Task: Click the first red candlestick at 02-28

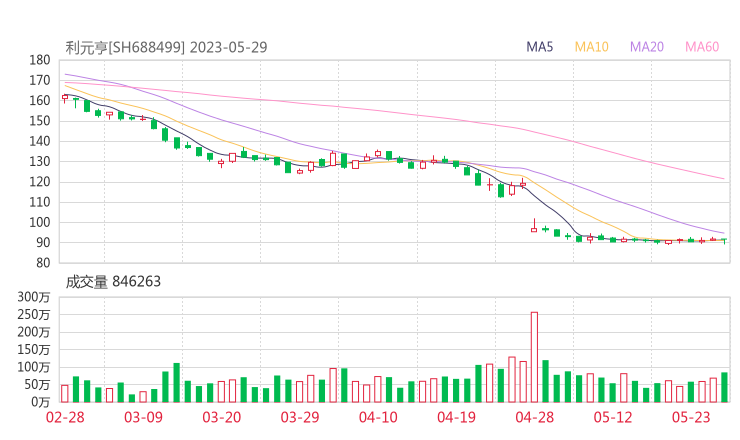Action: click(x=65, y=98)
